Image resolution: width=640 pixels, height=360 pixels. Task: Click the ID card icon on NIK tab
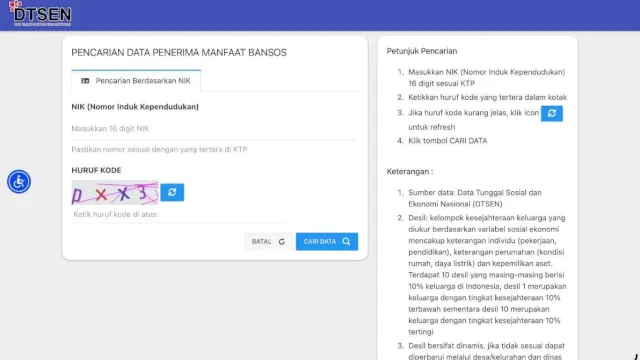pos(85,81)
